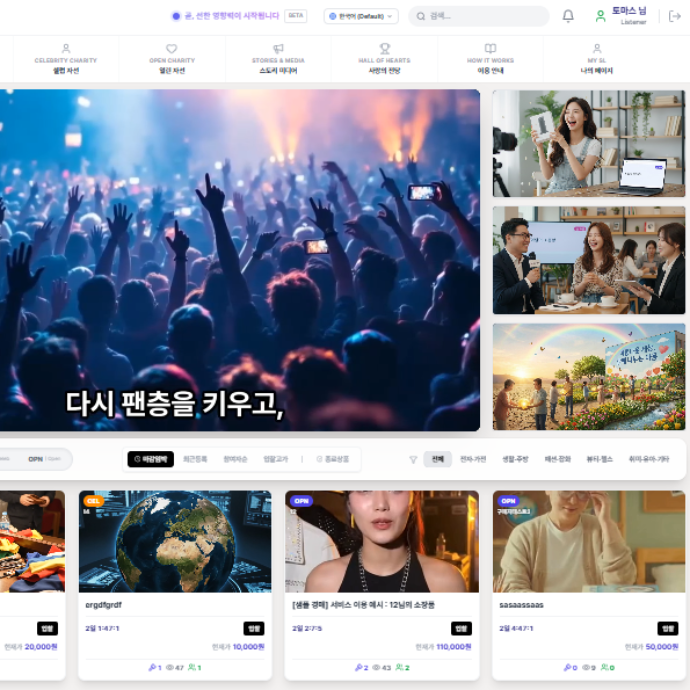Image resolution: width=690 pixels, height=690 pixels.
Task: Open Stories & Media megaphone icon
Action: point(278,48)
